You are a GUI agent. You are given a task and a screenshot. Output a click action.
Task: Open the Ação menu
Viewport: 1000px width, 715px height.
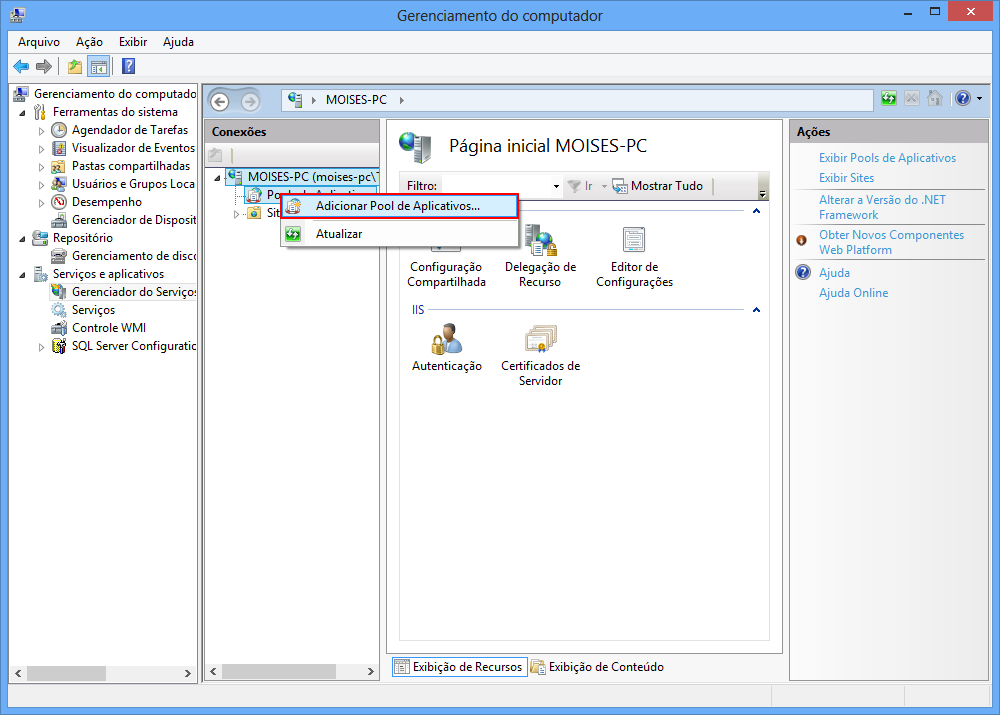pyautogui.click(x=89, y=41)
